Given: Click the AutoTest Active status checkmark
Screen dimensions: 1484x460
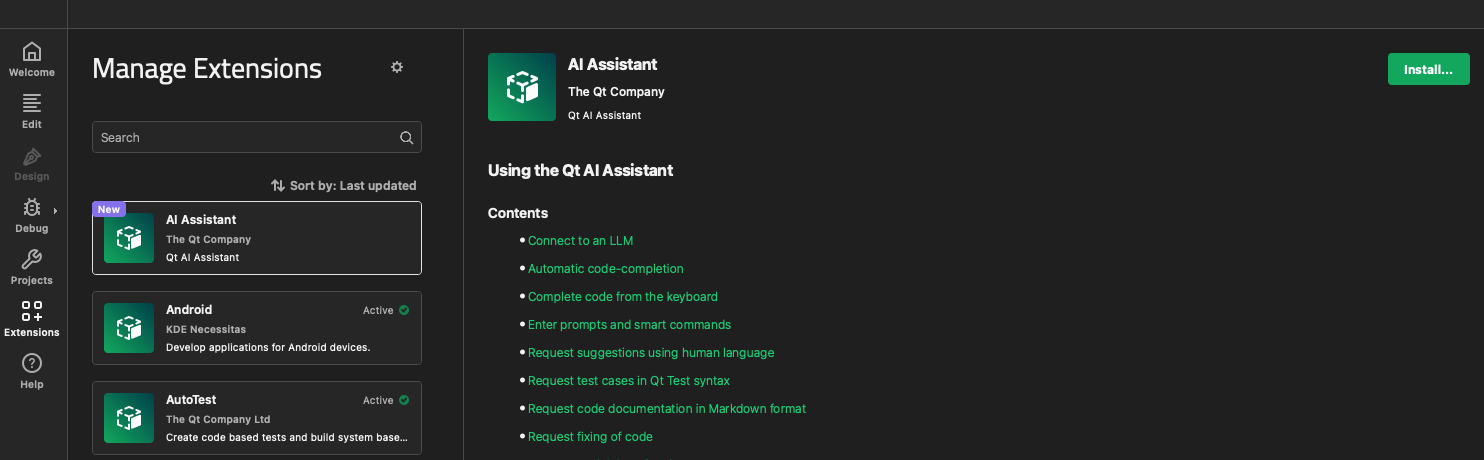Looking at the screenshot, I should click(404, 400).
